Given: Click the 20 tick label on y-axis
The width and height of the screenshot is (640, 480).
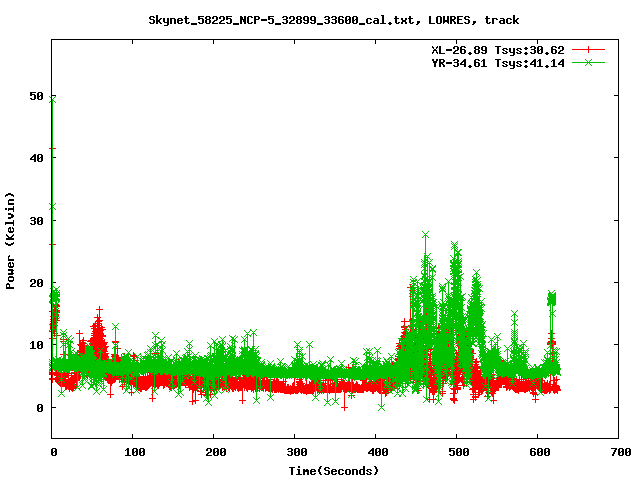Looking at the screenshot, I should pos(37,283).
